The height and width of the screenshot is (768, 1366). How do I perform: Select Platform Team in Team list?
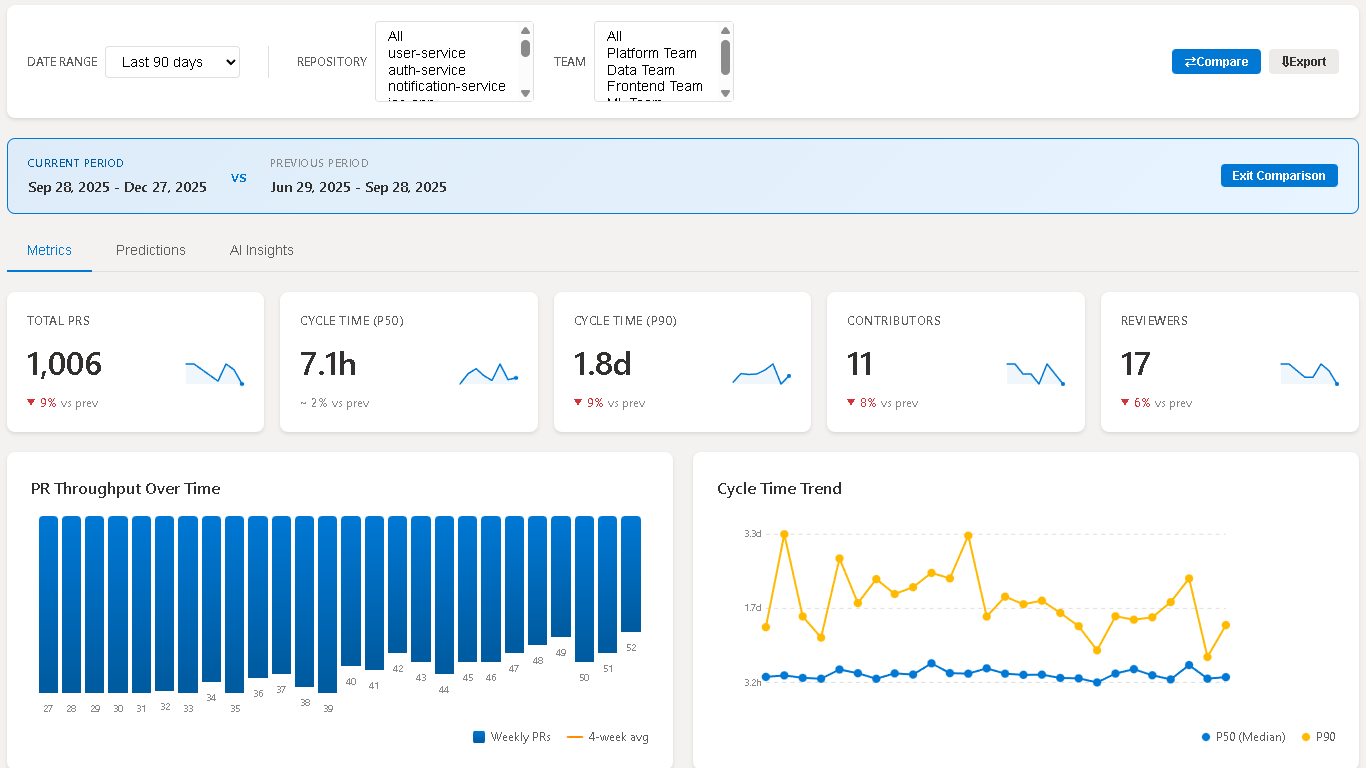(652, 53)
